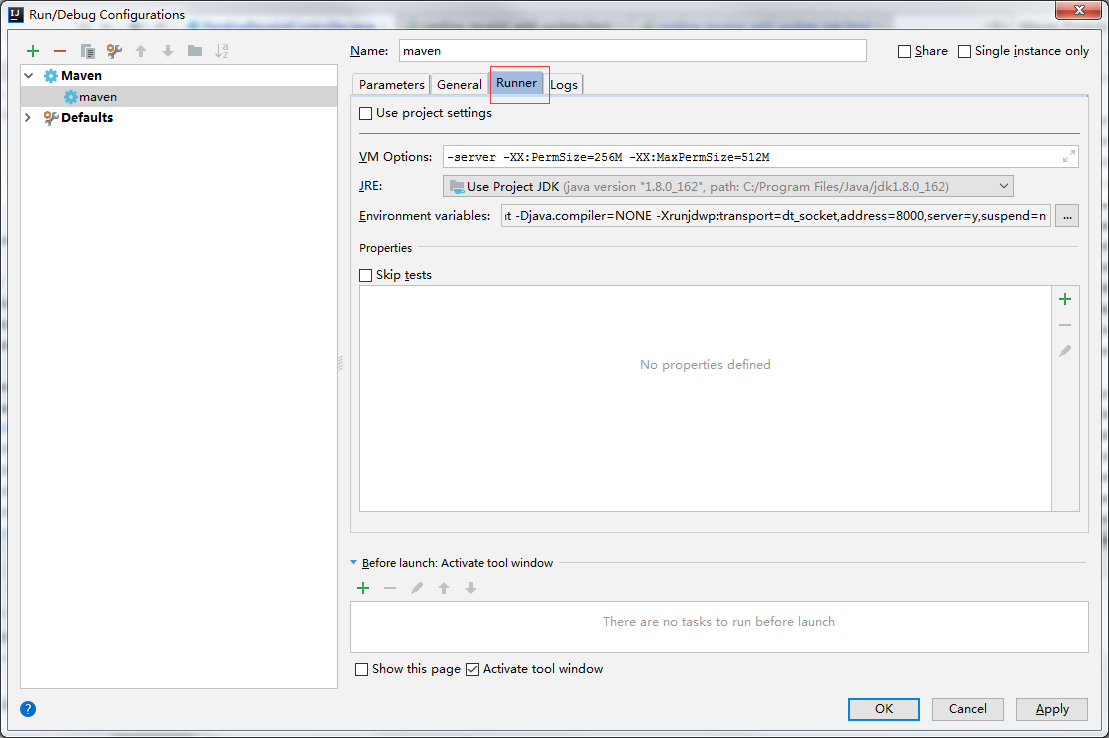1109x738 pixels.
Task: Click the Cancel button
Action: pos(968,709)
